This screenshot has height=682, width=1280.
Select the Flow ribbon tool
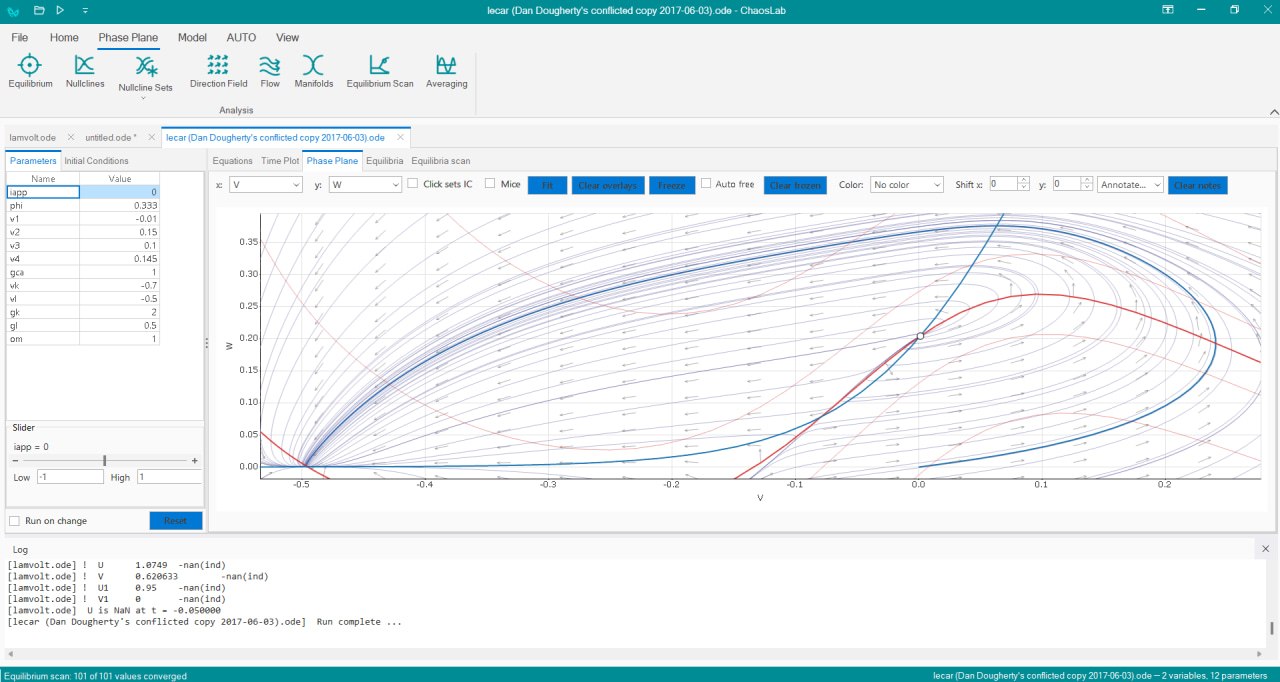coord(270,72)
